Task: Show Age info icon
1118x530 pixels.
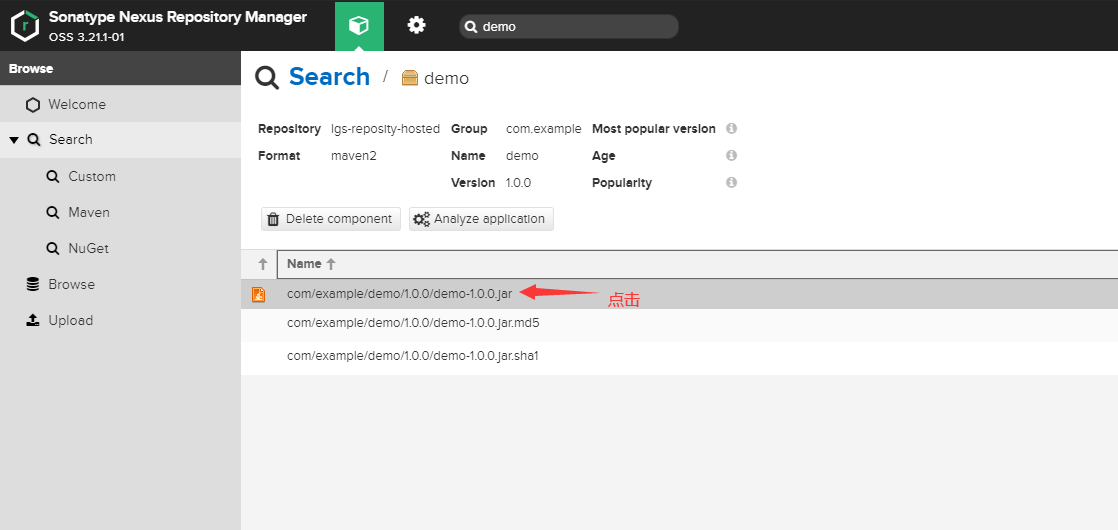Action: click(x=731, y=155)
